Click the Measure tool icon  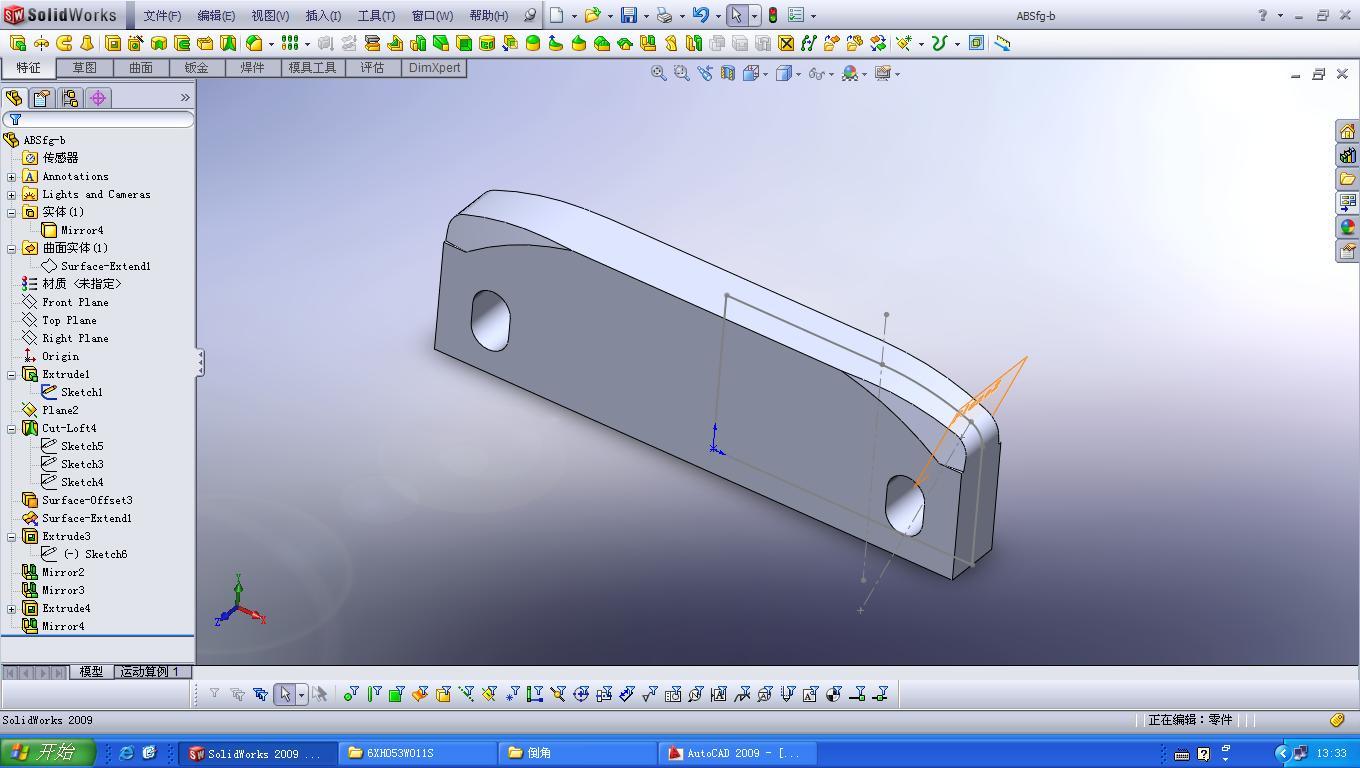tap(1002, 43)
